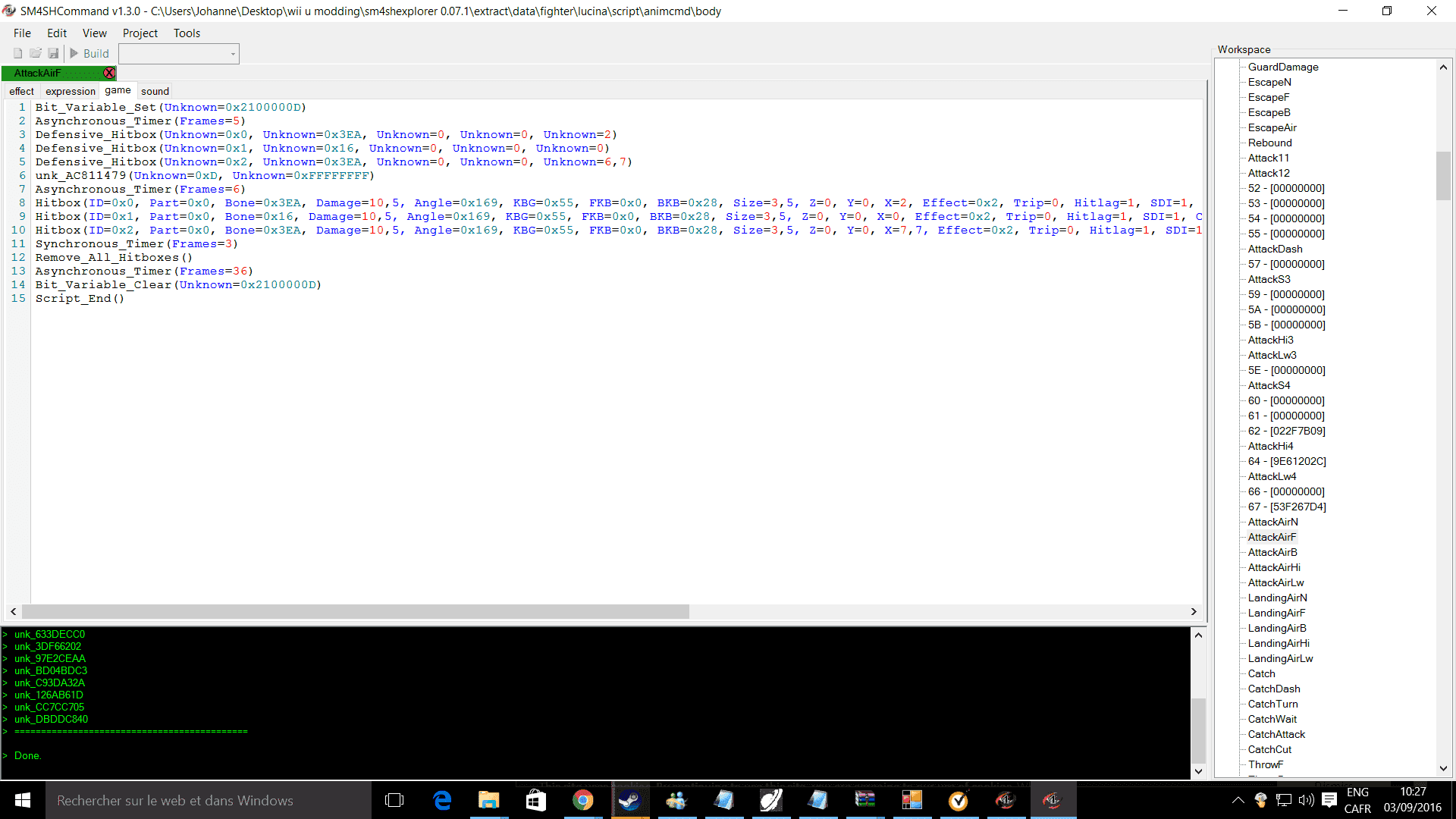
Task: Click the Workspace scrollbar up arrow
Action: [1443, 67]
